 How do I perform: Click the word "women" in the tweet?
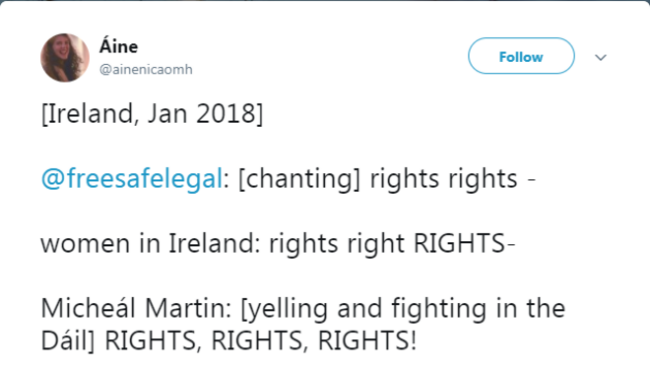pyautogui.click(x=85, y=244)
